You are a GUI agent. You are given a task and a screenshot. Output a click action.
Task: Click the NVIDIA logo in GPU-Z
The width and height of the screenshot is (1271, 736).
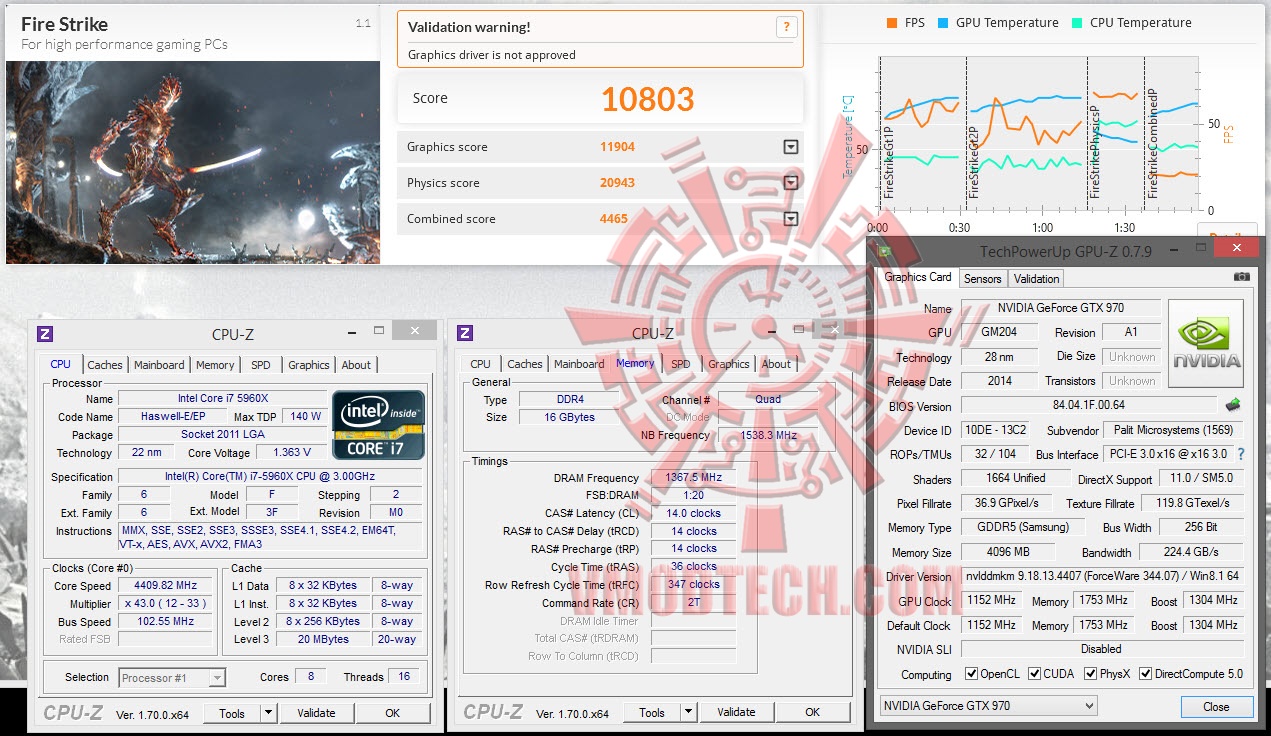click(x=1206, y=344)
